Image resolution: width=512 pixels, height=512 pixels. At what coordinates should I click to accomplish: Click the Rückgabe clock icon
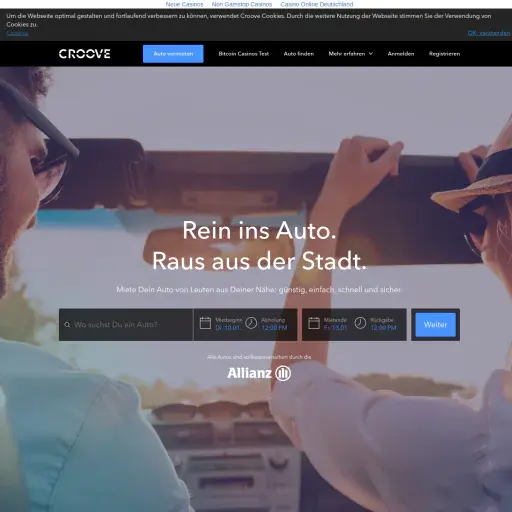pos(360,323)
